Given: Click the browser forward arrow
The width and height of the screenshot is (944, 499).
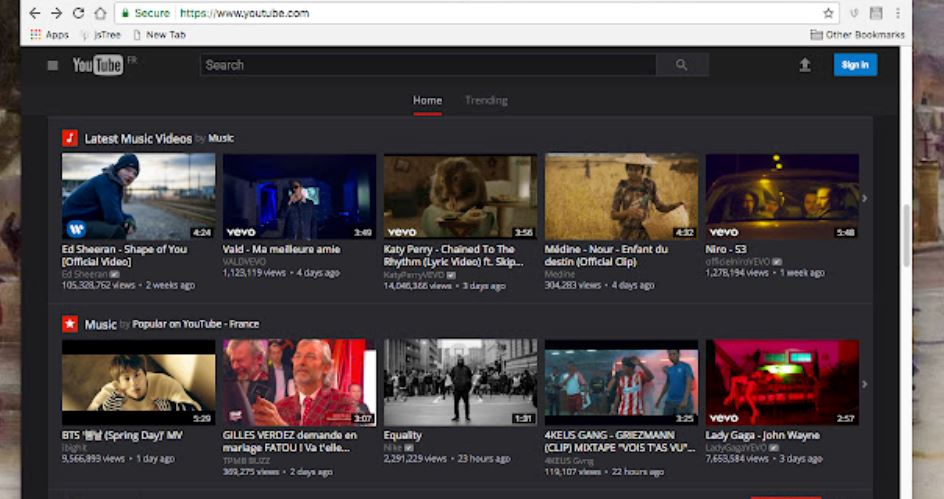Looking at the screenshot, I should click(56, 13).
